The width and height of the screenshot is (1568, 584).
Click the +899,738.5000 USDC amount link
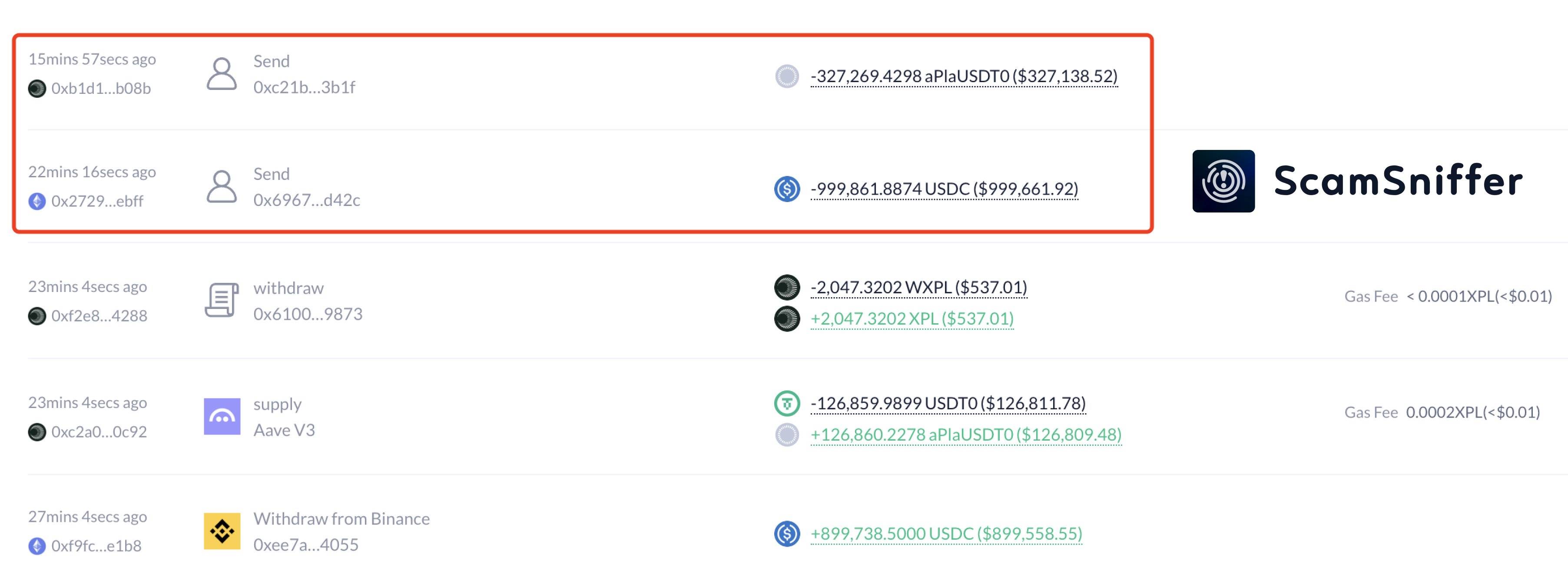pos(946,534)
